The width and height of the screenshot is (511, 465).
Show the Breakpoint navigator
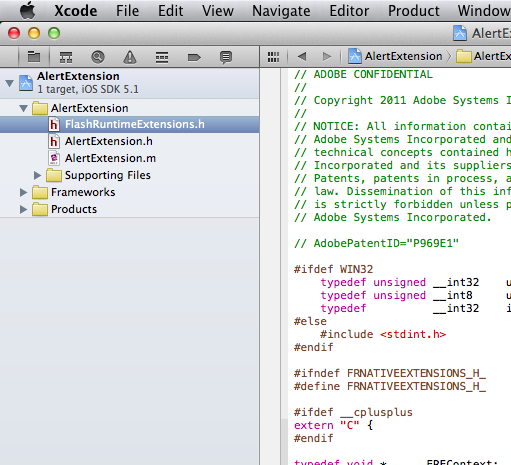tap(194, 57)
